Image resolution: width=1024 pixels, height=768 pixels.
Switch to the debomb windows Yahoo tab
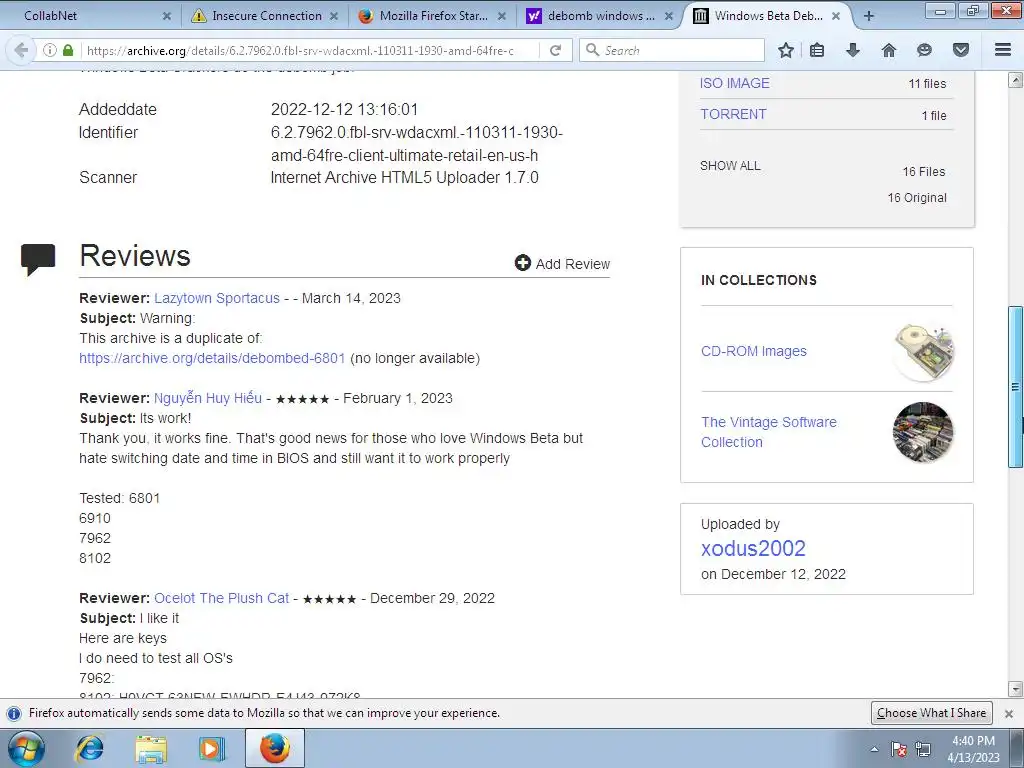tap(600, 16)
